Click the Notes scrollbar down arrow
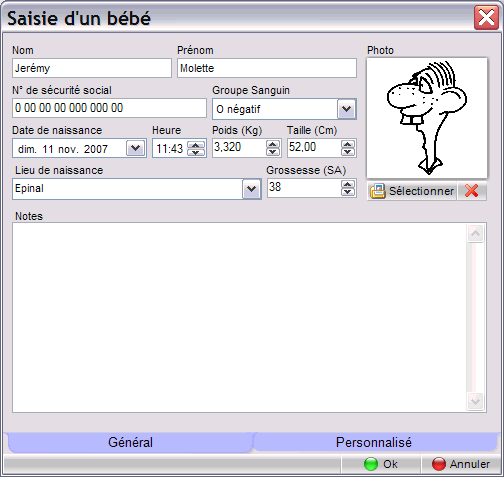 click(475, 401)
